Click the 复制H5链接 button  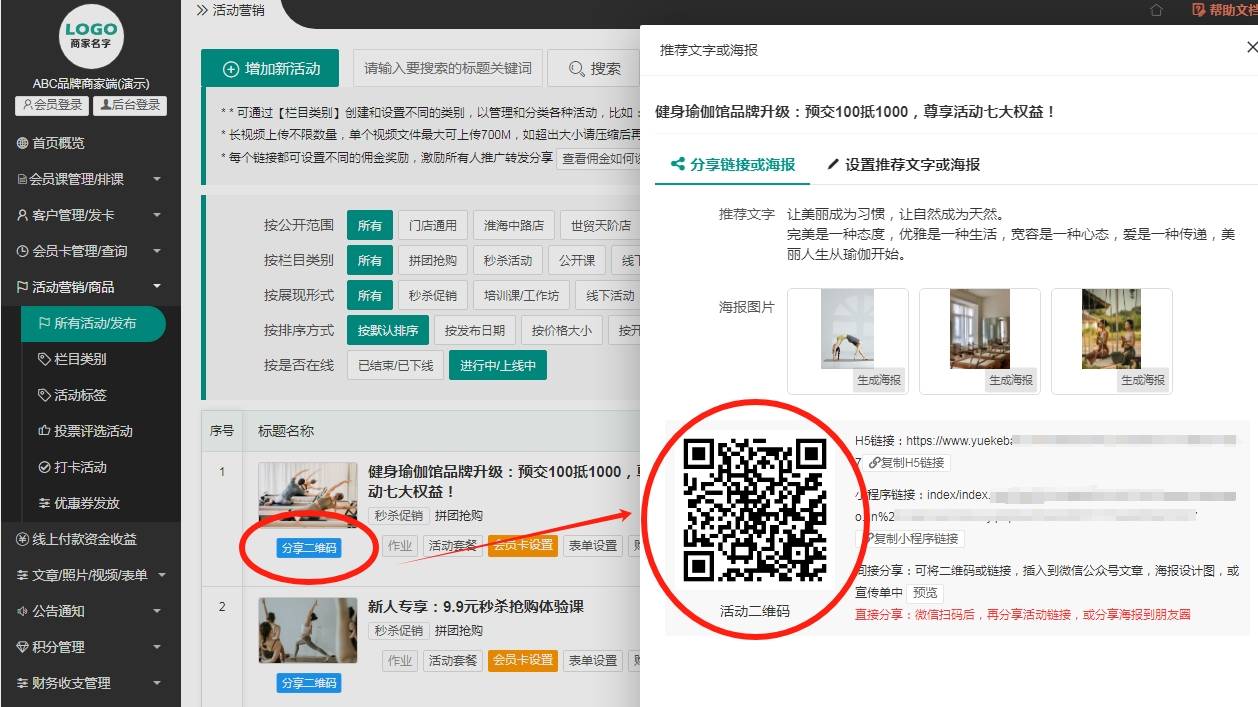pyautogui.click(x=907, y=463)
